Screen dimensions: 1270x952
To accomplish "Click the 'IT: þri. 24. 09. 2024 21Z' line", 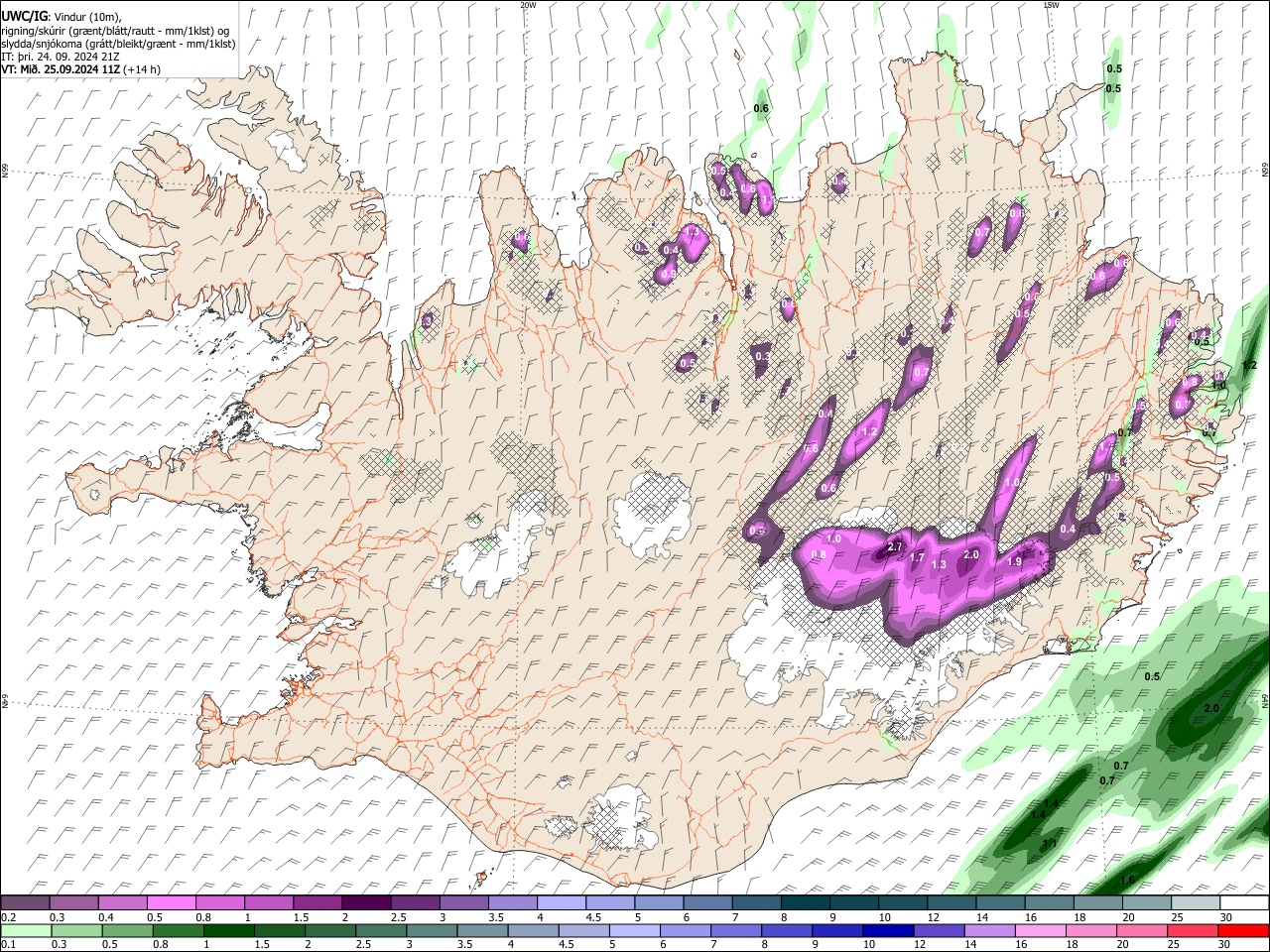I will (x=62, y=57).
